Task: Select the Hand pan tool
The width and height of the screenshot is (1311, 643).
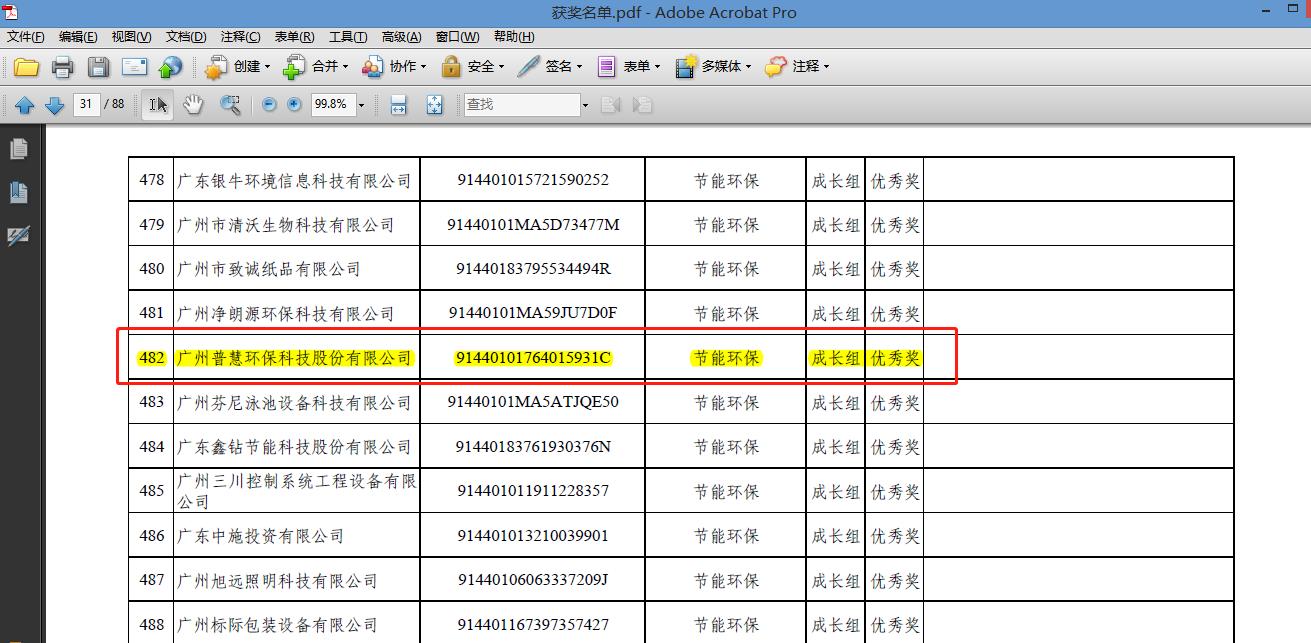Action: (193, 104)
